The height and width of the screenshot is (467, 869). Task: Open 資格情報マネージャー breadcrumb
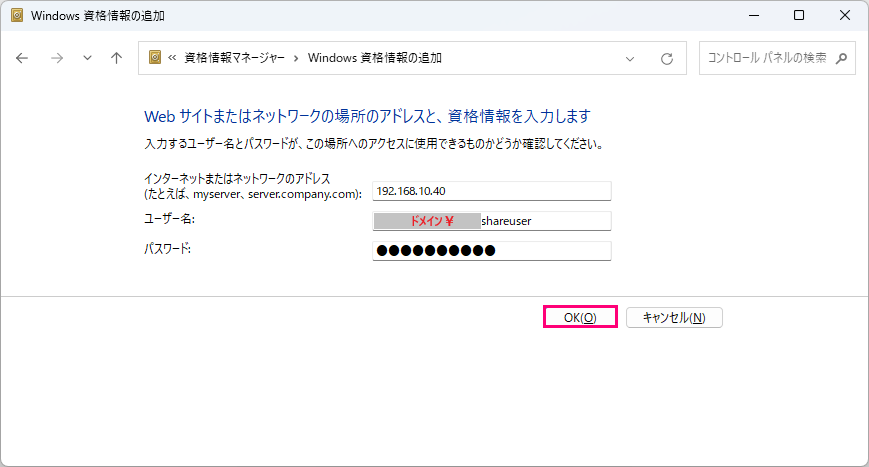point(234,58)
